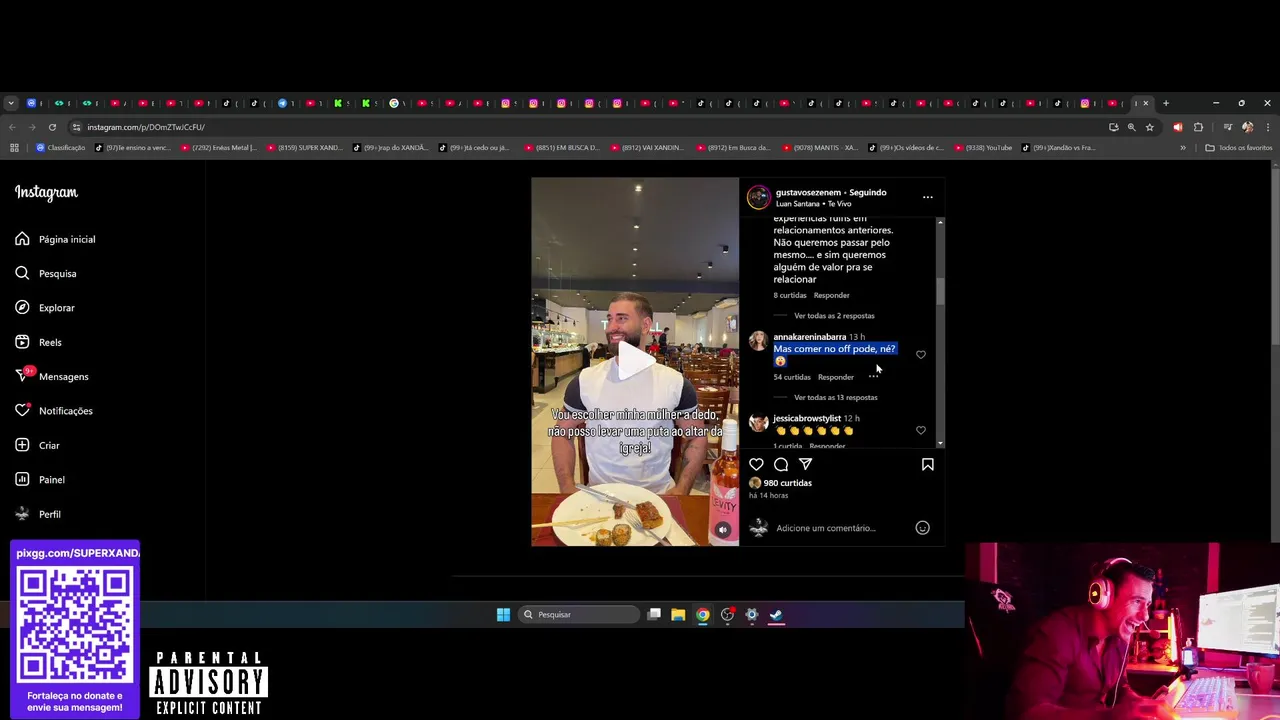
Task: Reload the page in Chrome
Action: point(52,127)
